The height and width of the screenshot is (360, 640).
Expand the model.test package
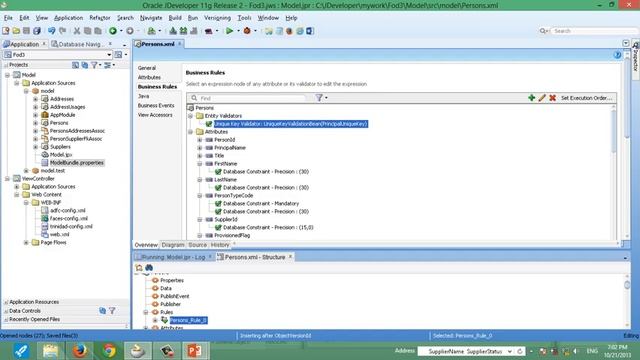tap(26, 171)
